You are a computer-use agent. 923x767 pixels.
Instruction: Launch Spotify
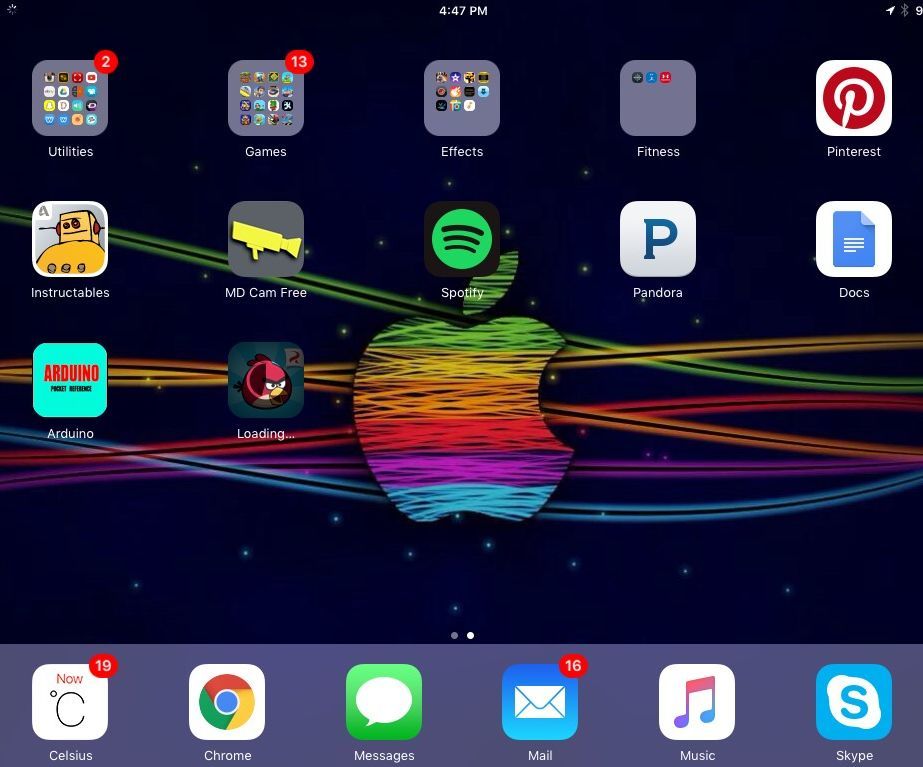coord(462,239)
